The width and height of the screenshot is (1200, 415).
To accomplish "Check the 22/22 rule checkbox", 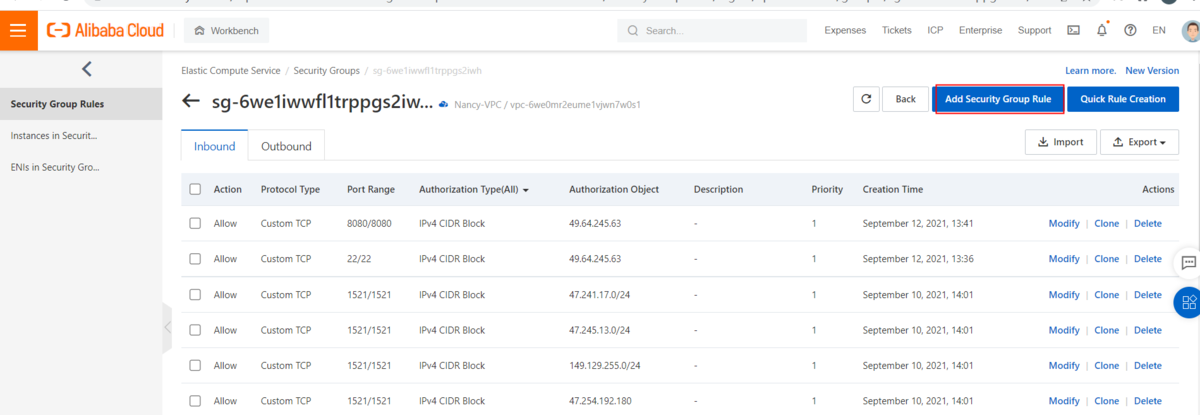I will point(195,259).
